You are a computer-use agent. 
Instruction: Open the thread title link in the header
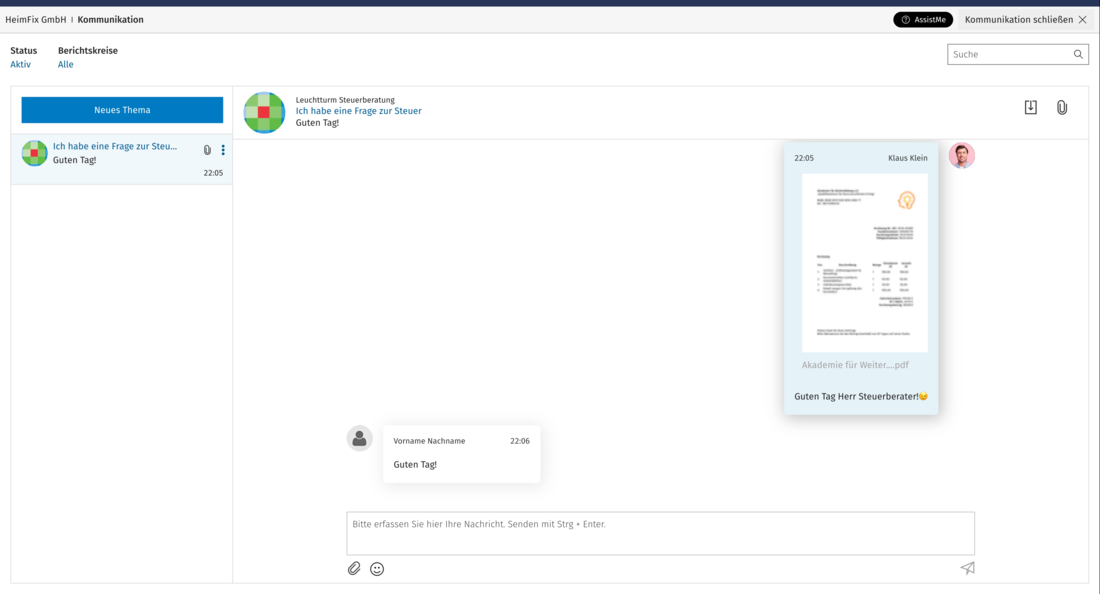click(x=358, y=111)
